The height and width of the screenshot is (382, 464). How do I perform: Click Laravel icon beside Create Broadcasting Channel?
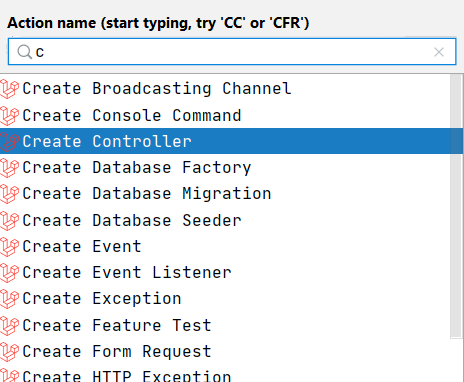pos(9,89)
